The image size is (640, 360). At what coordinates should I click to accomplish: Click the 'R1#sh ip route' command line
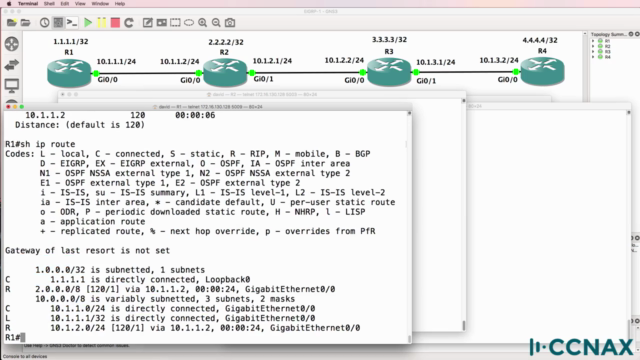(40, 144)
